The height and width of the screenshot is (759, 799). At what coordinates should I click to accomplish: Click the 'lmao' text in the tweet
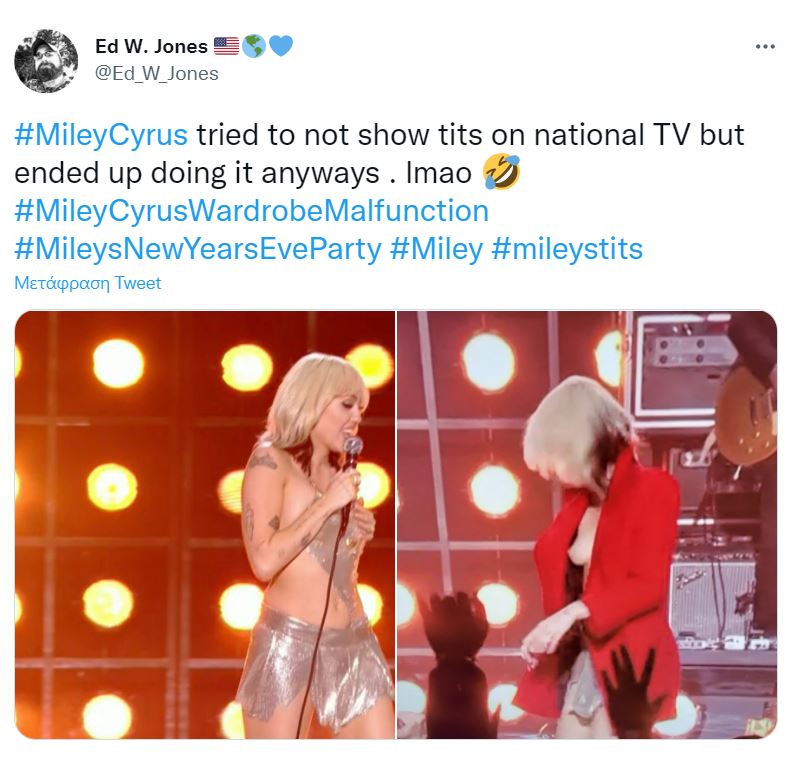439,173
